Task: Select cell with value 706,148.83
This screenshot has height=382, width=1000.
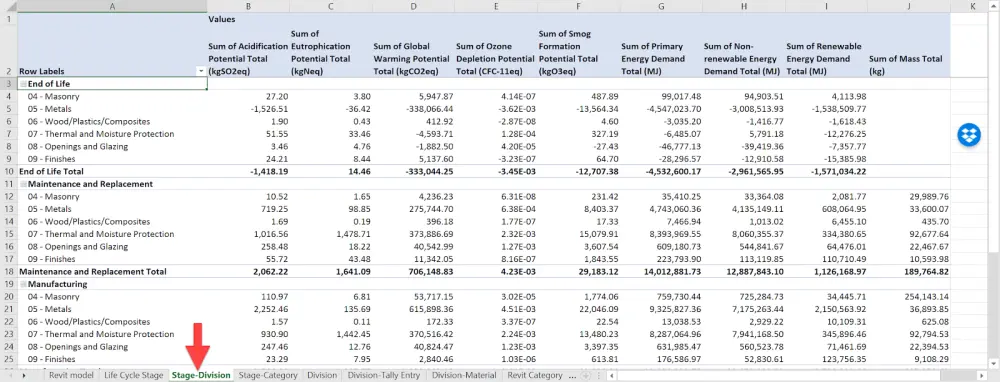Action: pyautogui.click(x=413, y=271)
